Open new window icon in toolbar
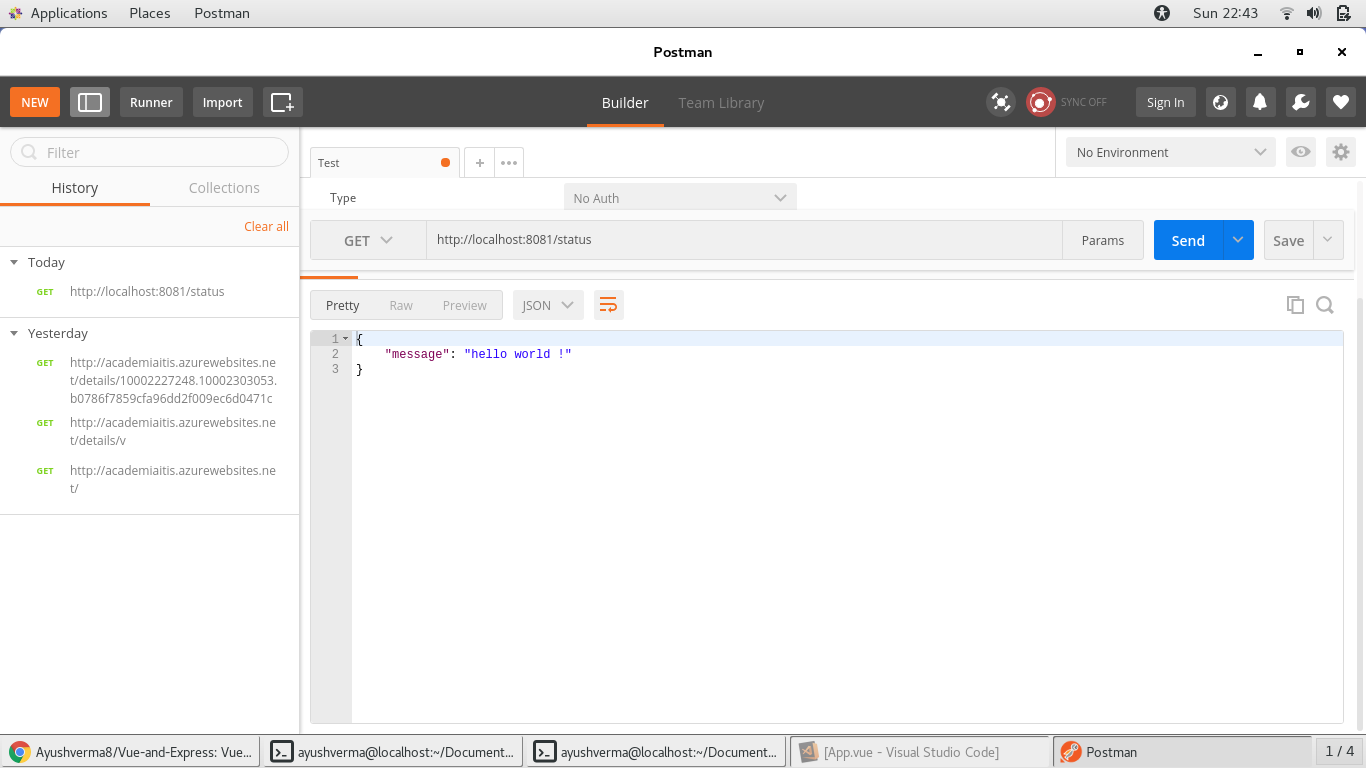 283,102
